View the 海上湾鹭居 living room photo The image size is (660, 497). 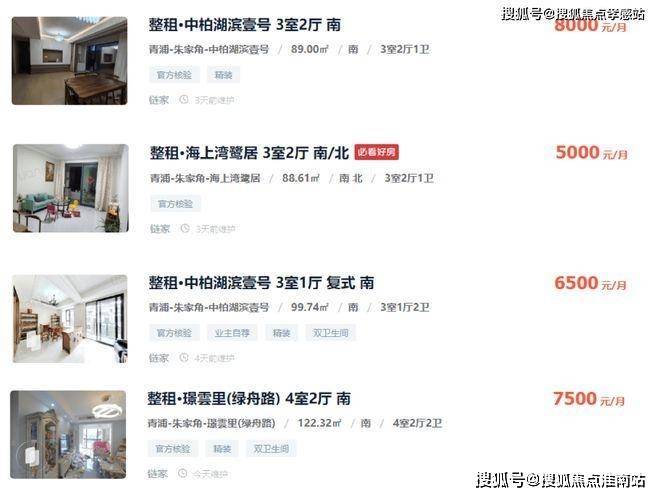71,188
